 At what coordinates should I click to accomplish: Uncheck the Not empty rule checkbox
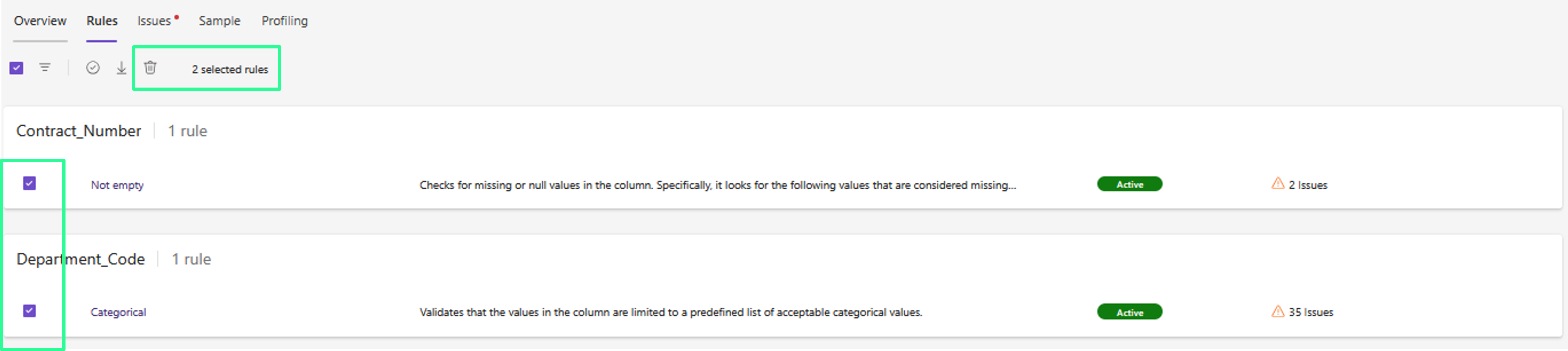pos(29,183)
